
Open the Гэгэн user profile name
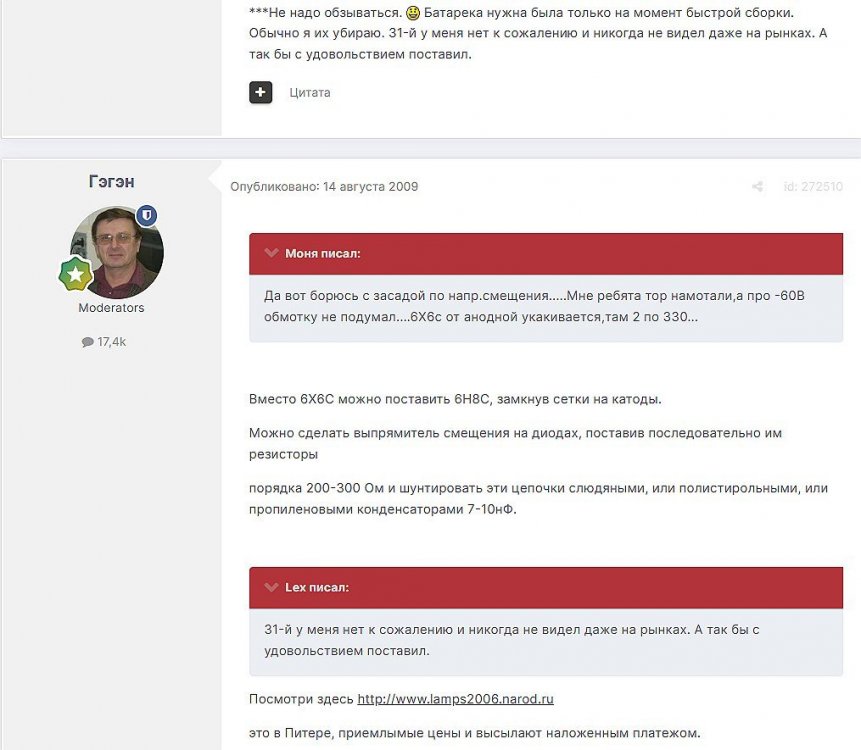[x=111, y=181]
